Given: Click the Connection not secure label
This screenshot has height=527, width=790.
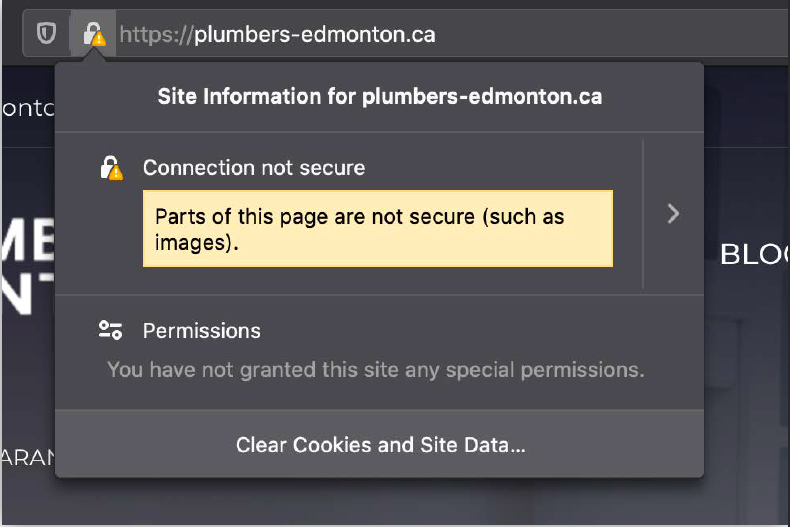Looking at the screenshot, I should coord(254,168).
